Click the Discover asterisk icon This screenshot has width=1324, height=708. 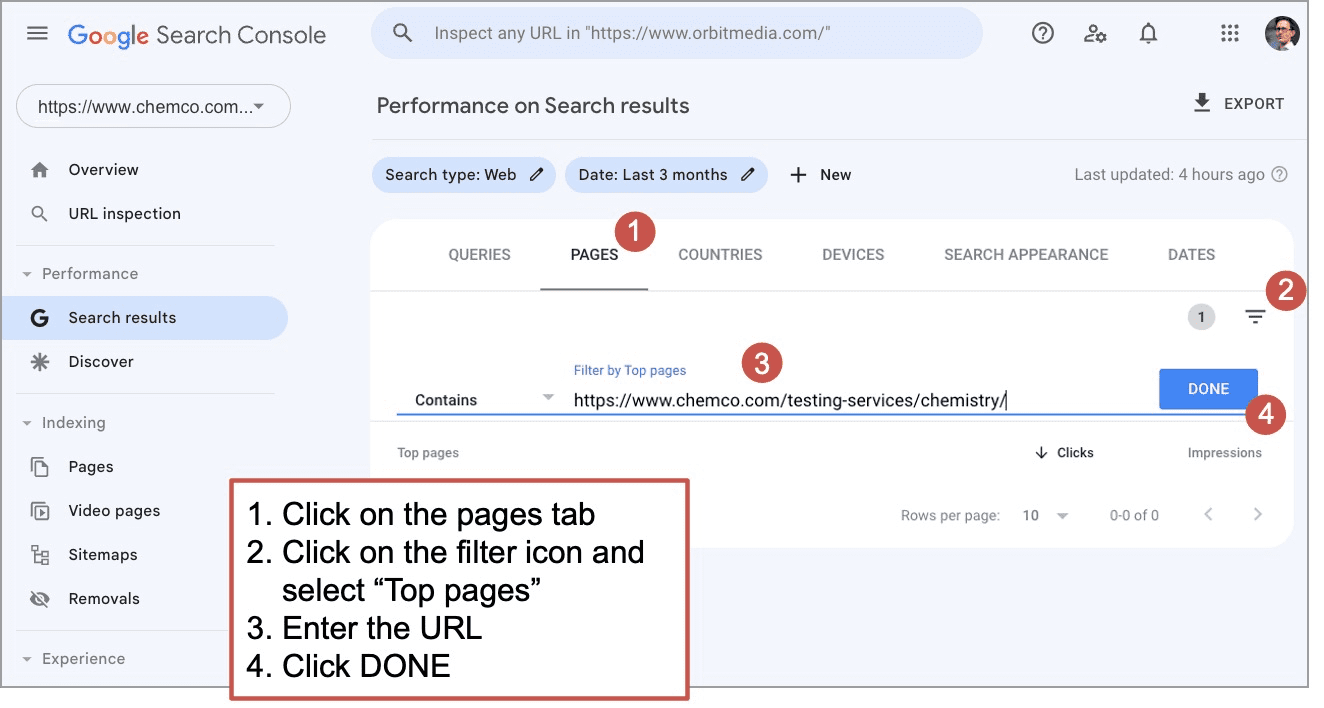[40, 362]
